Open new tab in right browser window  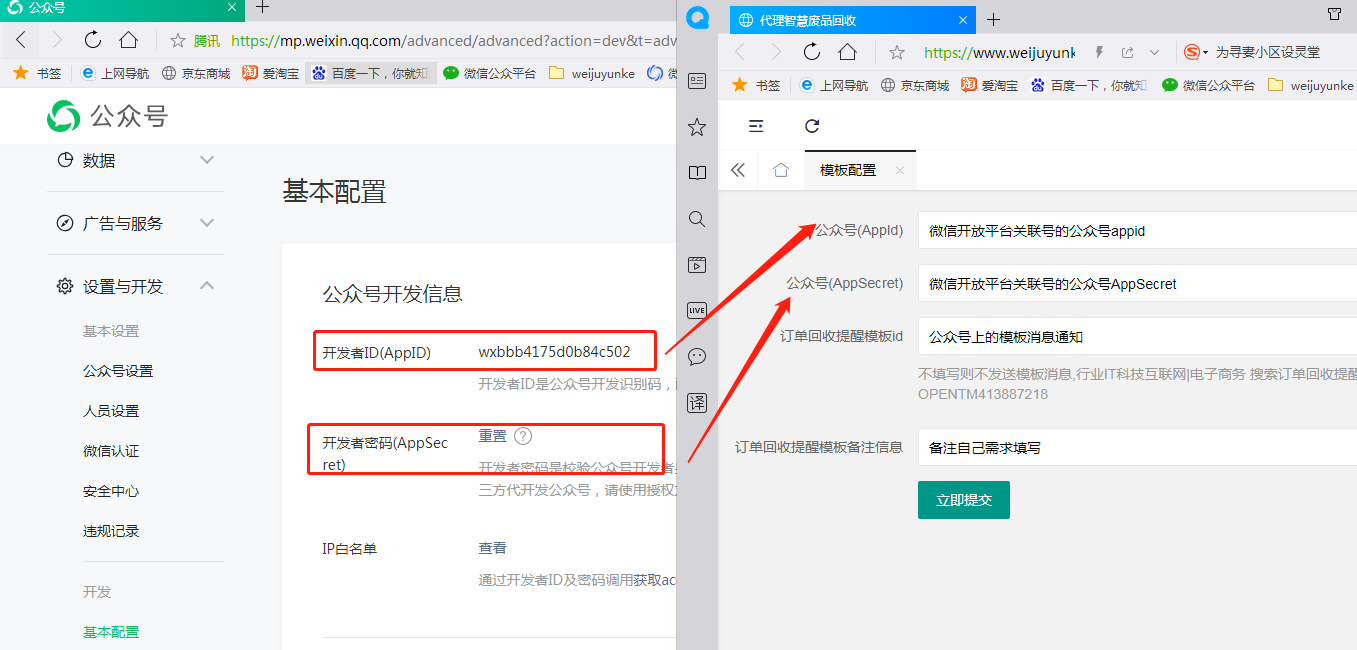pyautogui.click(x=993, y=20)
